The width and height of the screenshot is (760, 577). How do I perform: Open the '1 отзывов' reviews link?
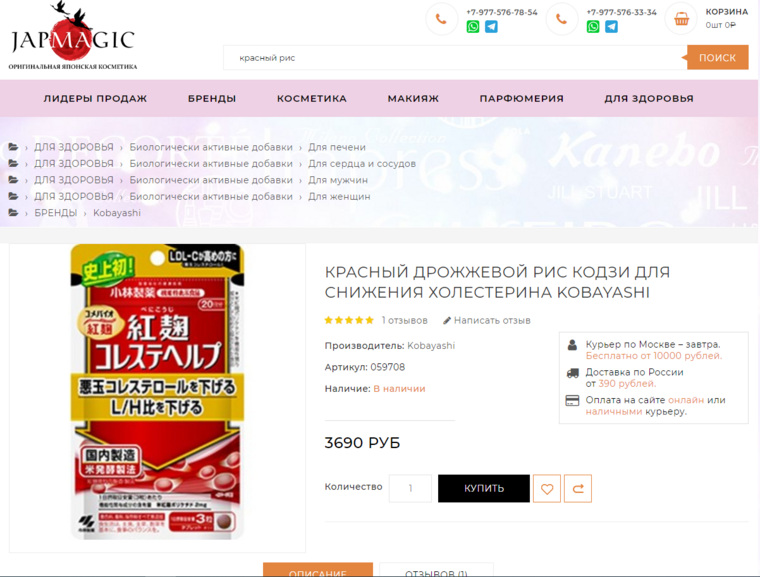click(405, 321)
